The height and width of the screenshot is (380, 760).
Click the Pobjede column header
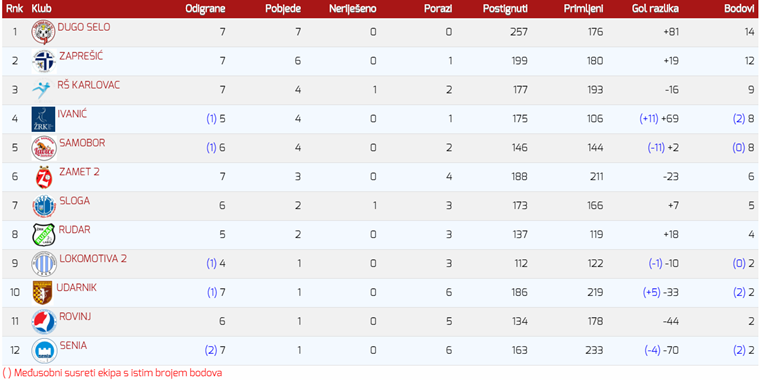[283, 9]
